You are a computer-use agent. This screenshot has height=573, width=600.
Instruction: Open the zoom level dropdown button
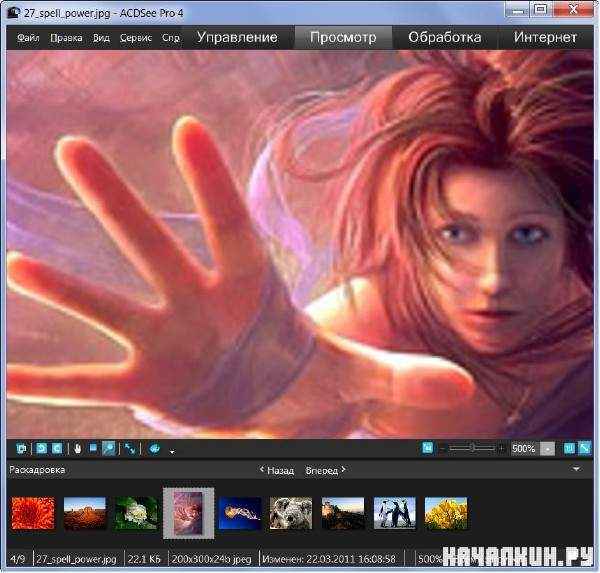548,449
